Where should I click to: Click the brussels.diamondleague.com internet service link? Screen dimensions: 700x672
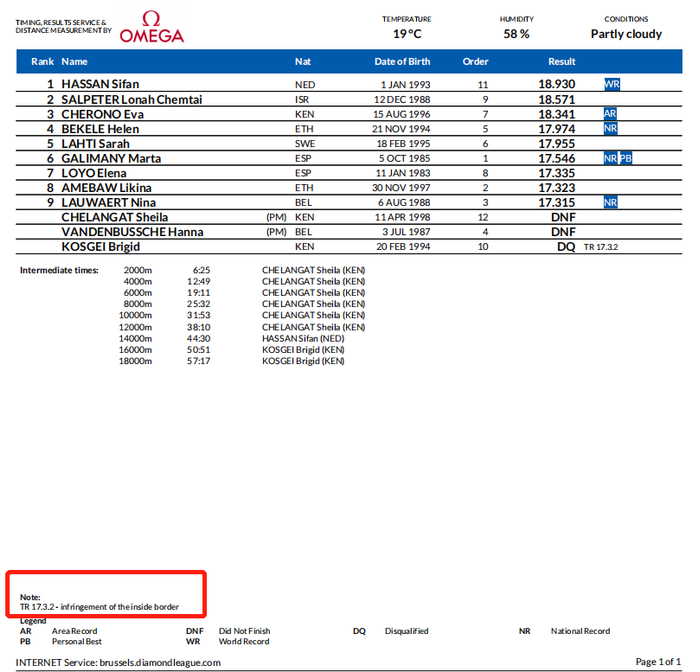pyautogui.click(x=160, y=662)
